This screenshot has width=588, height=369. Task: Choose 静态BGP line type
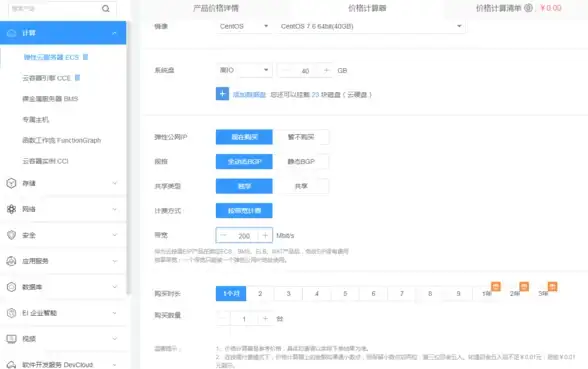[x=301, y=162]
